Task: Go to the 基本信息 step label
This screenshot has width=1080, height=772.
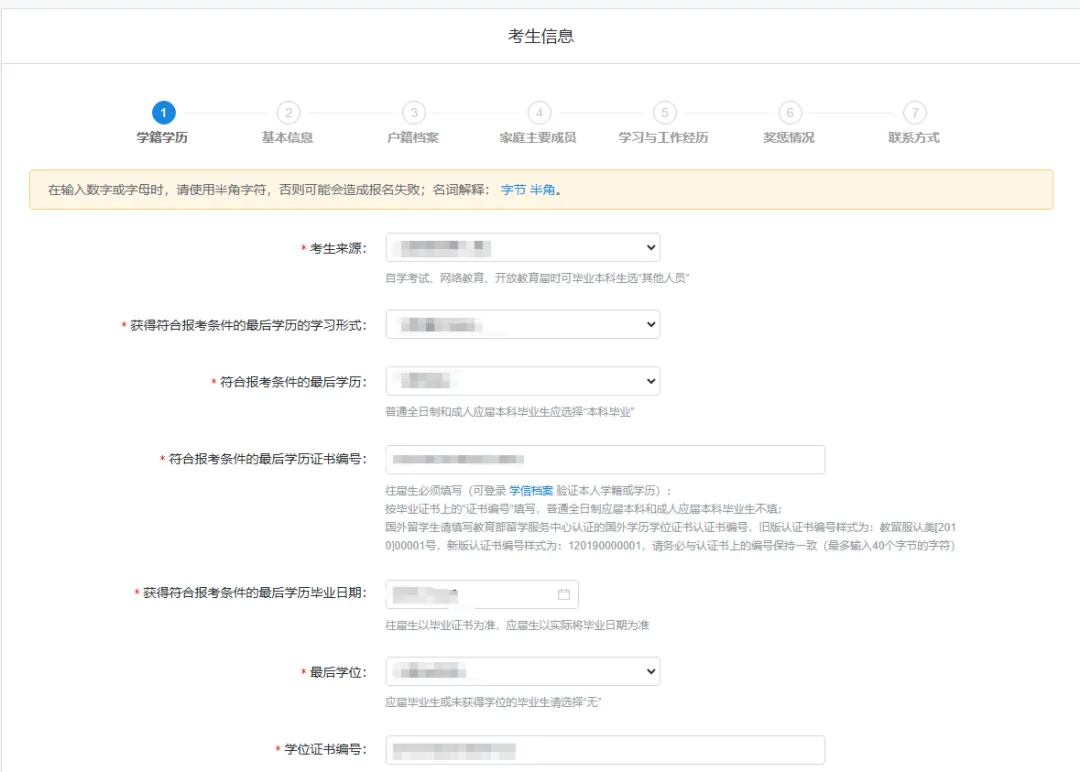Action: (x=287, y=138)
